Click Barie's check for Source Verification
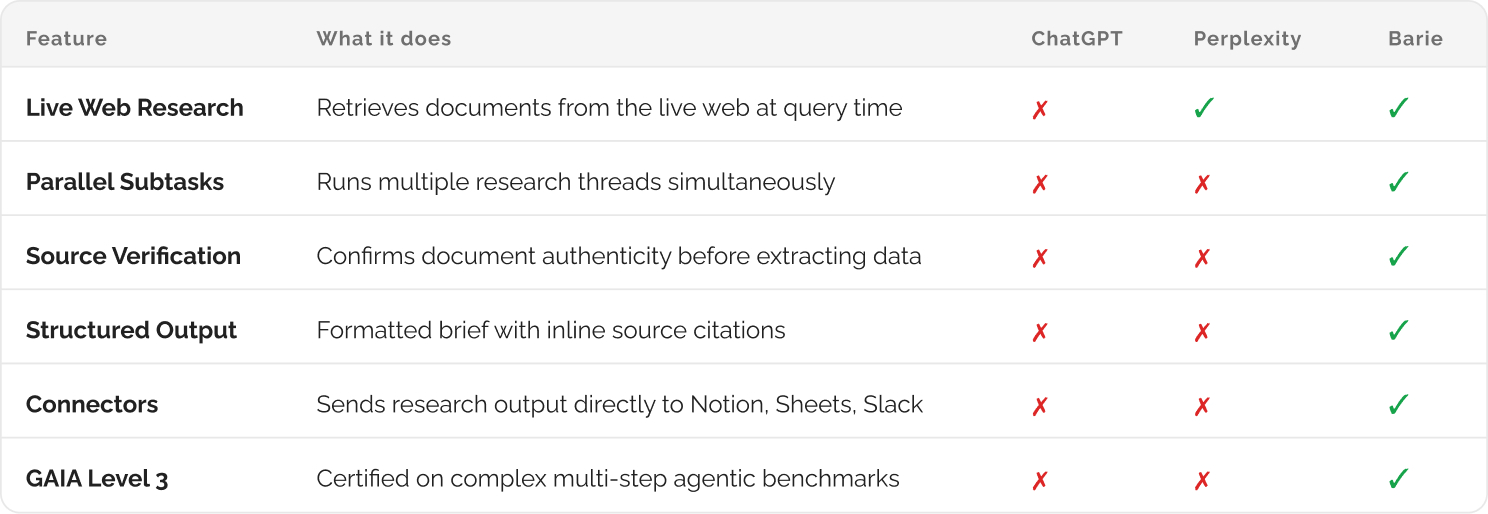 [x=1399, y=256]
